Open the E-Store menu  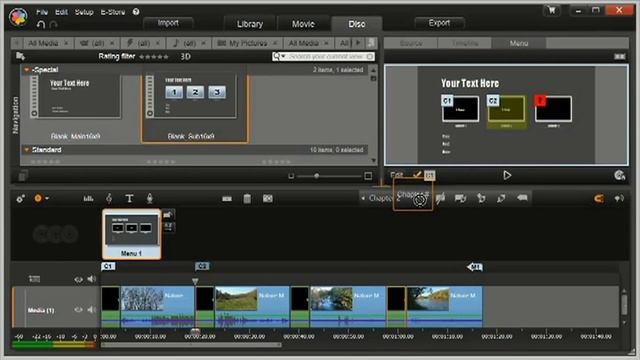tap(113, 12)
